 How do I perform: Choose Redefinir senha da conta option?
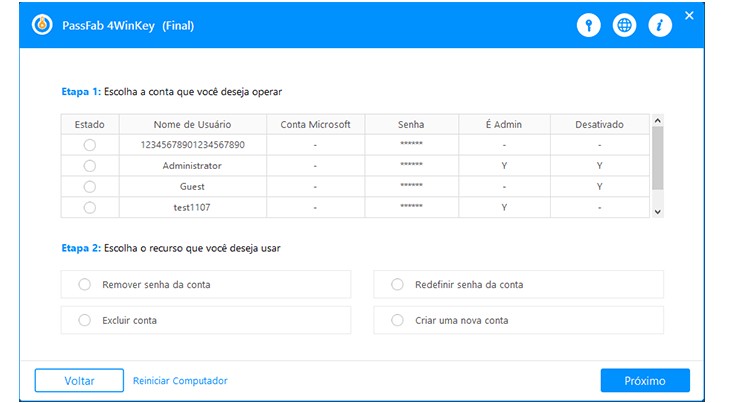[397, 285]
